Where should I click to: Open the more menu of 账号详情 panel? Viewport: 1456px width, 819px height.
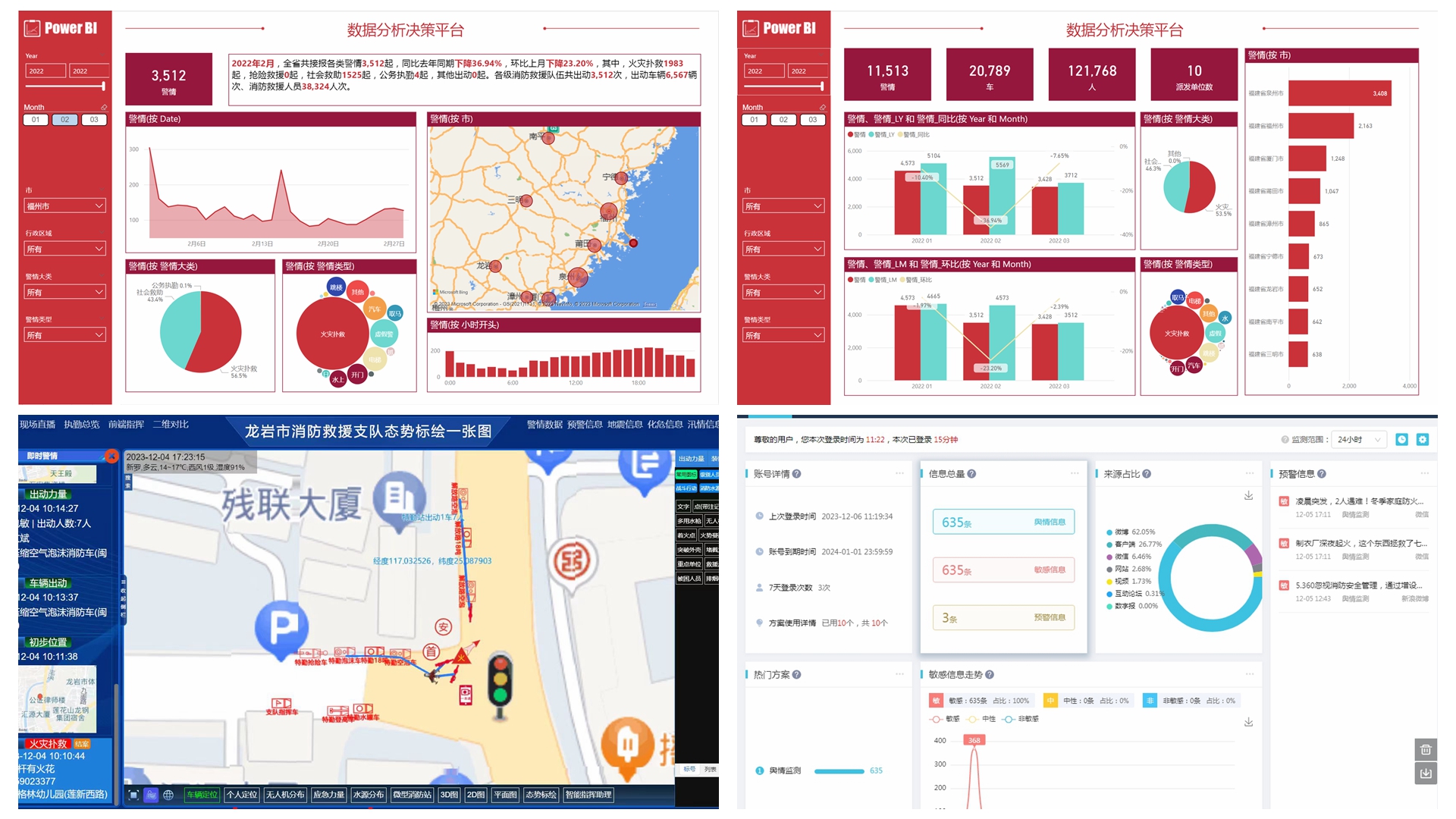899,473
